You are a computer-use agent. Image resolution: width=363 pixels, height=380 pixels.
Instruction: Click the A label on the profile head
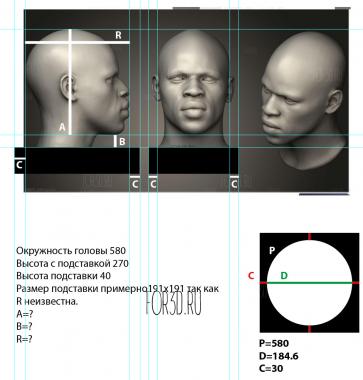click(x=62, y=127)
